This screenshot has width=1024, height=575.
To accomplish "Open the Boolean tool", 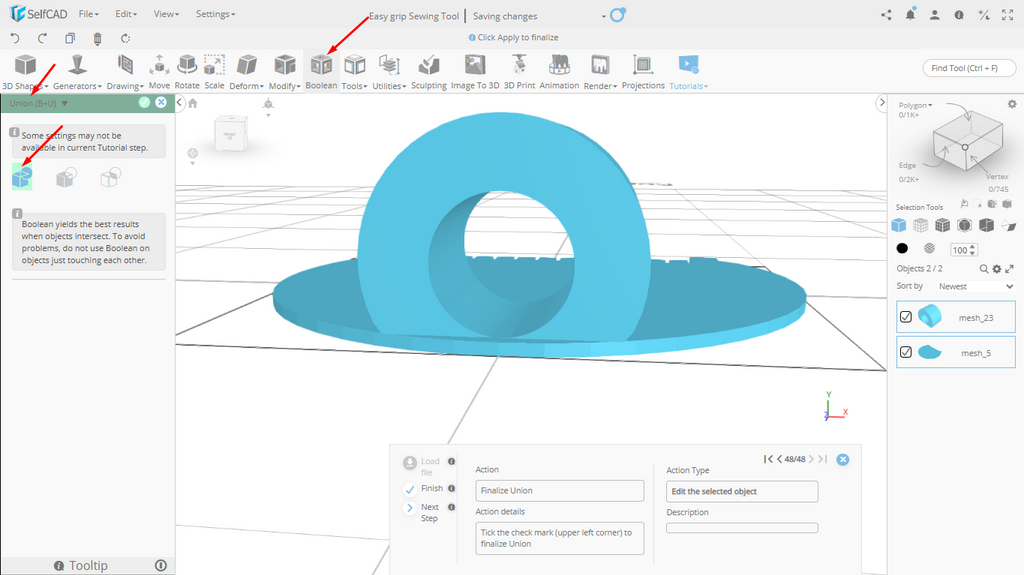I will point(321,71).
